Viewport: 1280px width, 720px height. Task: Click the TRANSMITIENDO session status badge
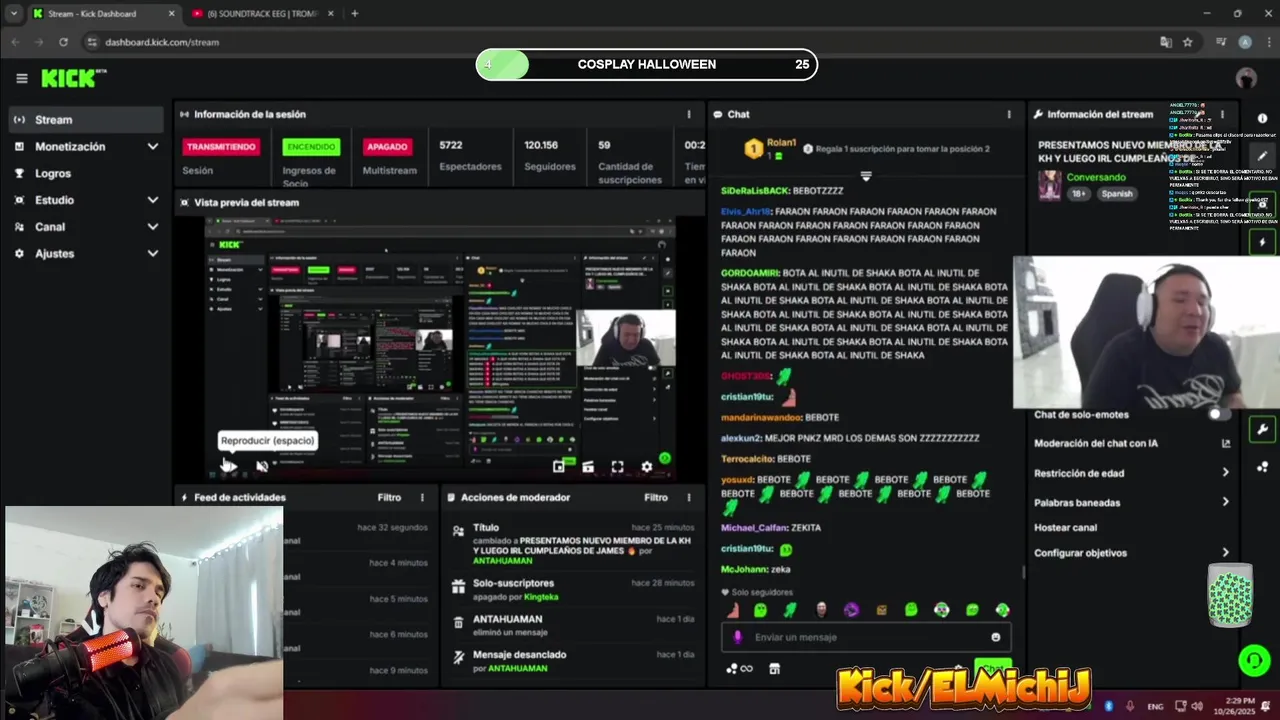pyautogui.click(x=221, y=146)
